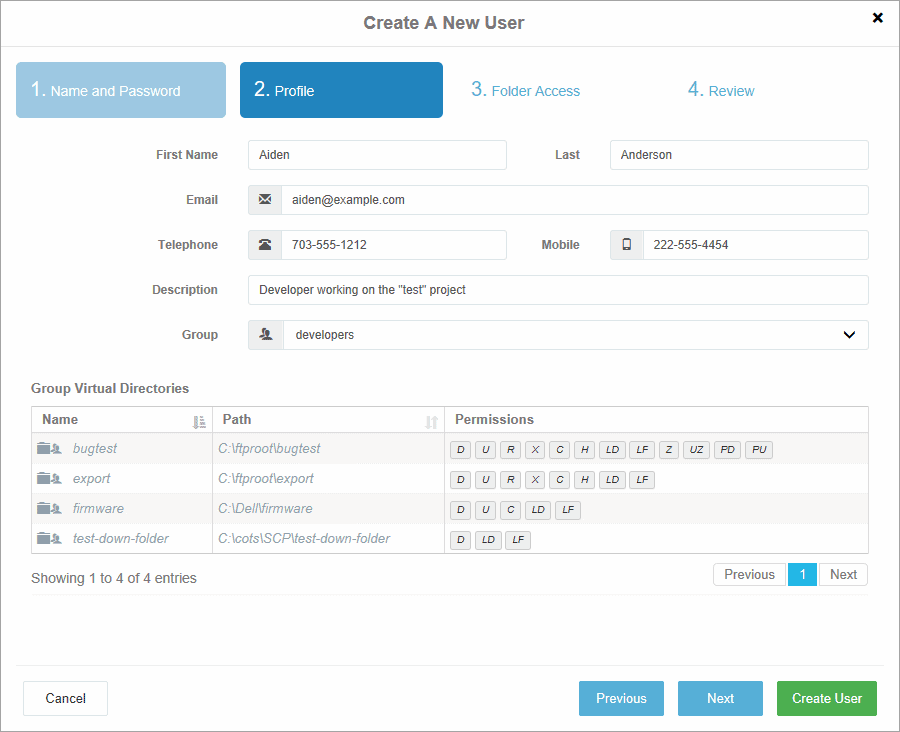900x732 pixels.
Task: Toggle the H permission for export
Action: [x=584, y=479]
